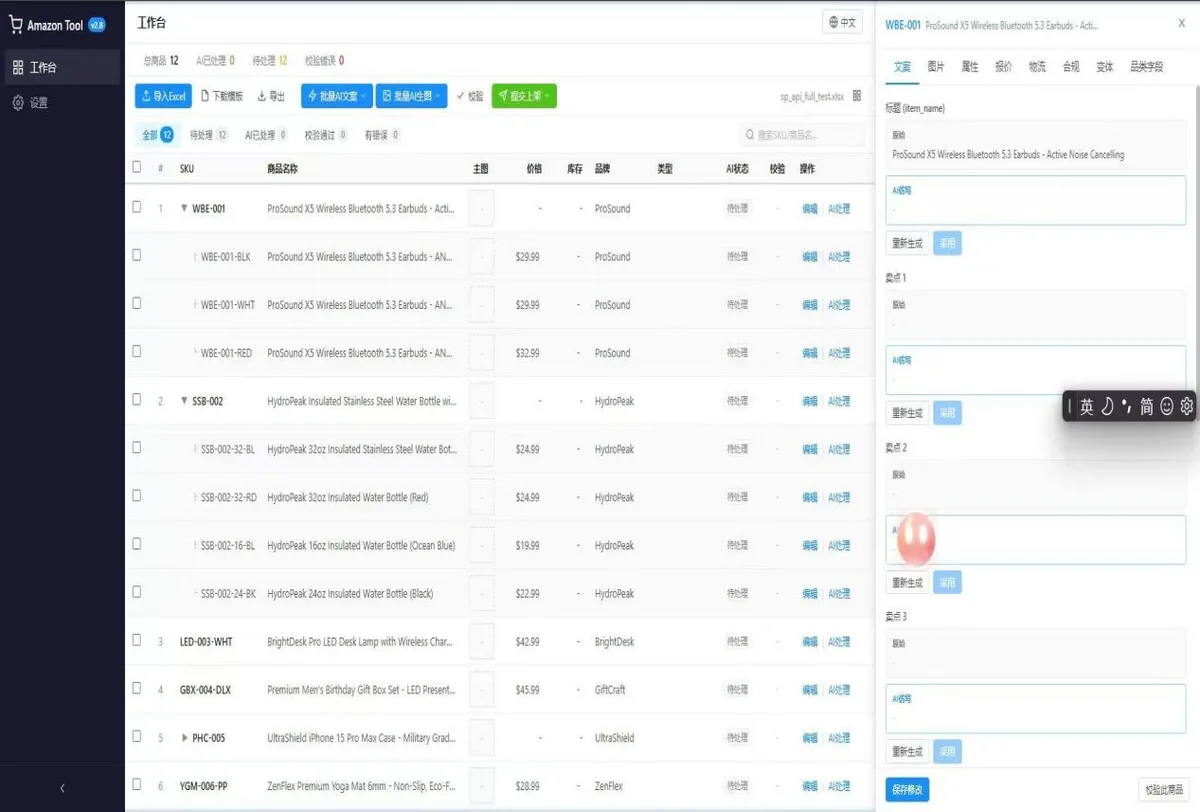Switch language with the 中文 globe button
This screenshot has width=1200, height=812.
click(844, 23)
